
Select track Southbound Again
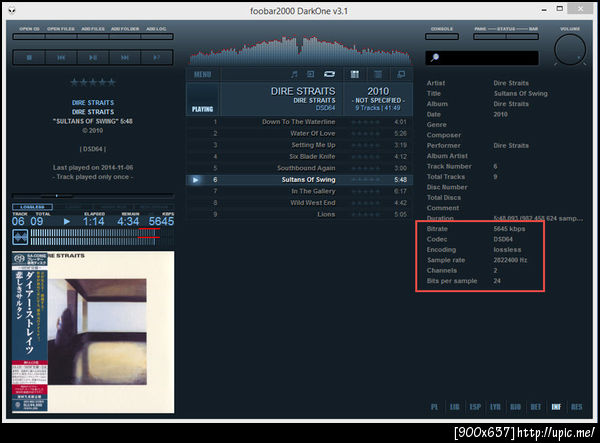[299, 168]
